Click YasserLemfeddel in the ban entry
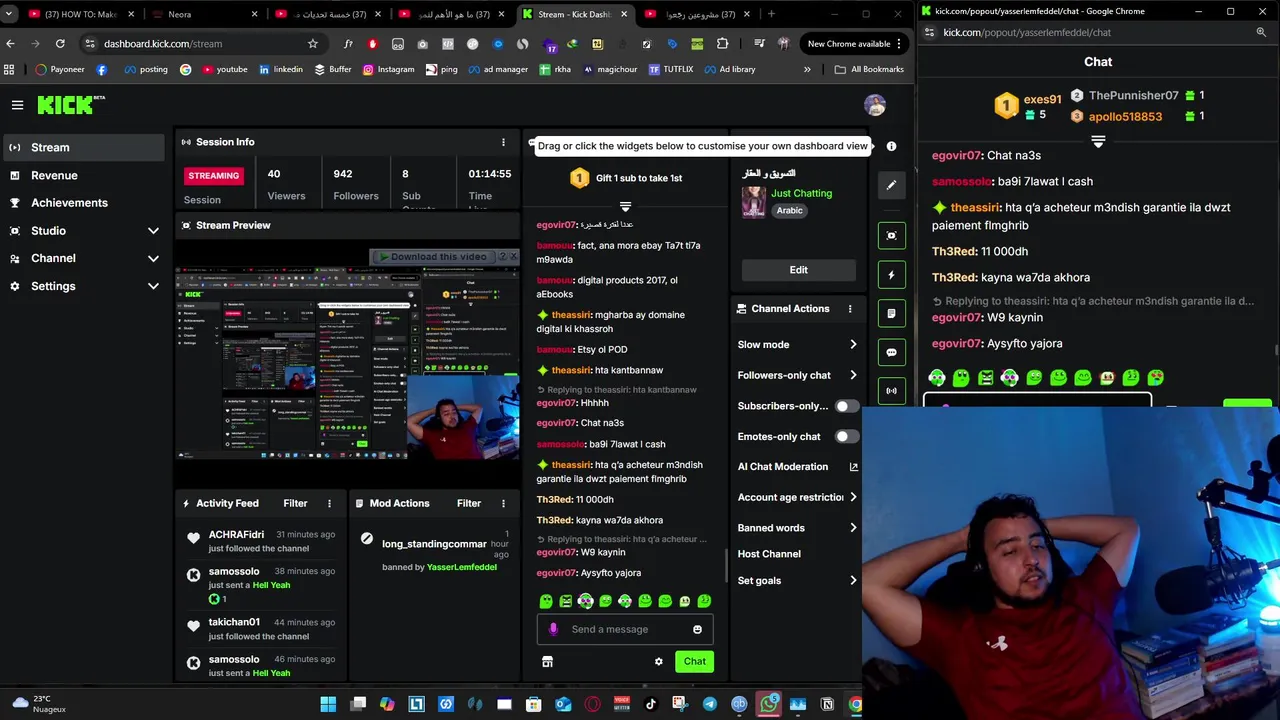Viewport: 1280px width, 720px height. (461, 567)
